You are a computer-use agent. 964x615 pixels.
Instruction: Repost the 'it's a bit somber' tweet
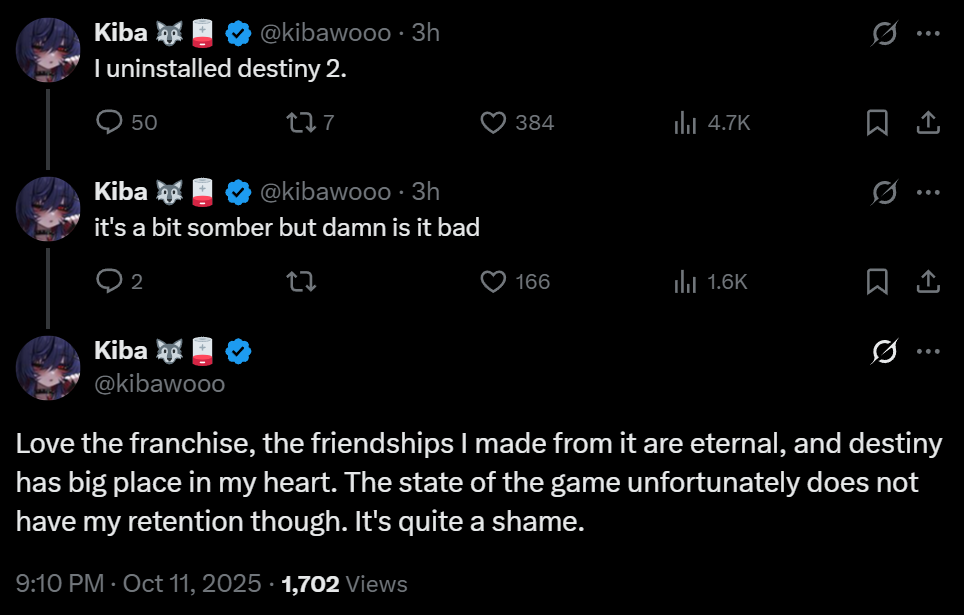click(301, 282)
